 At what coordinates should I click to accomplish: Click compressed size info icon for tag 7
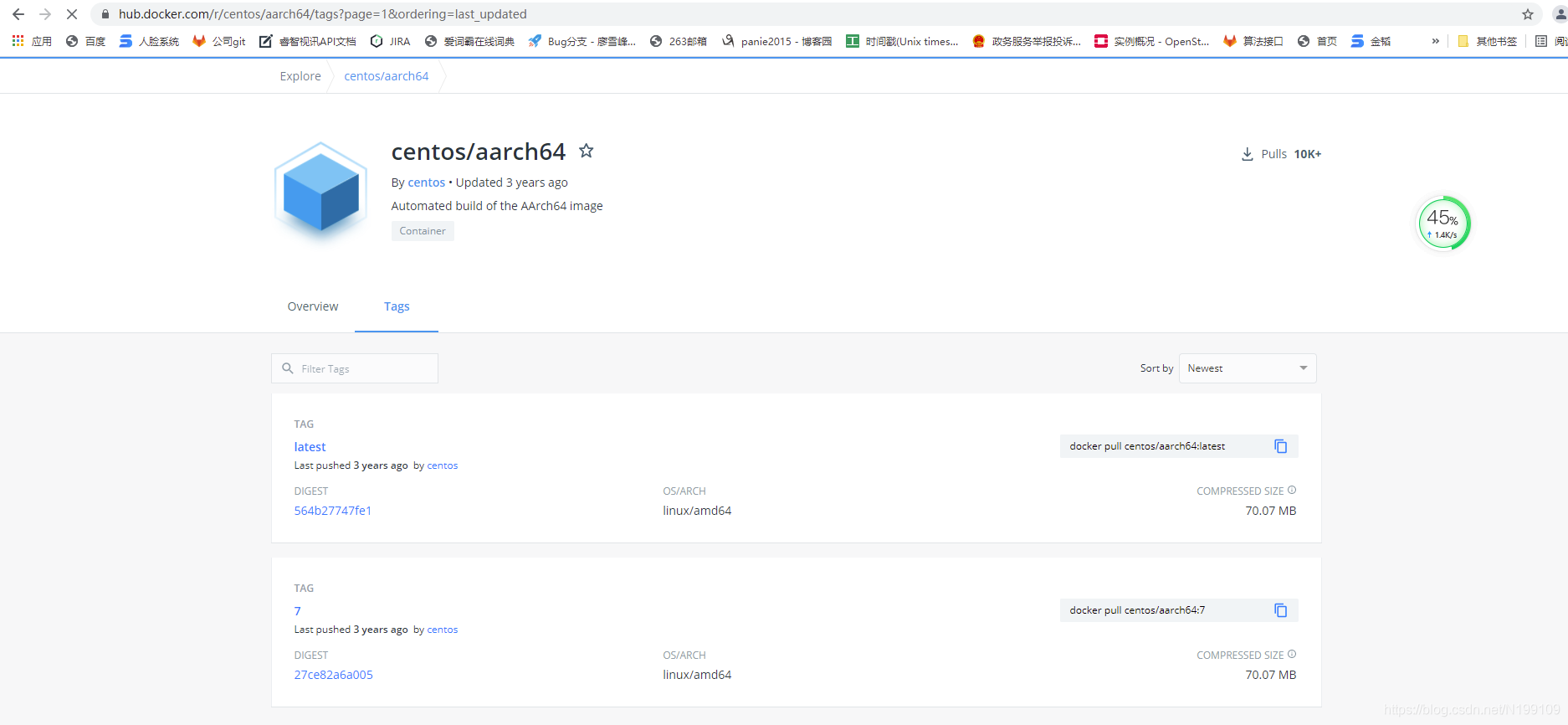click(1292, 655)
